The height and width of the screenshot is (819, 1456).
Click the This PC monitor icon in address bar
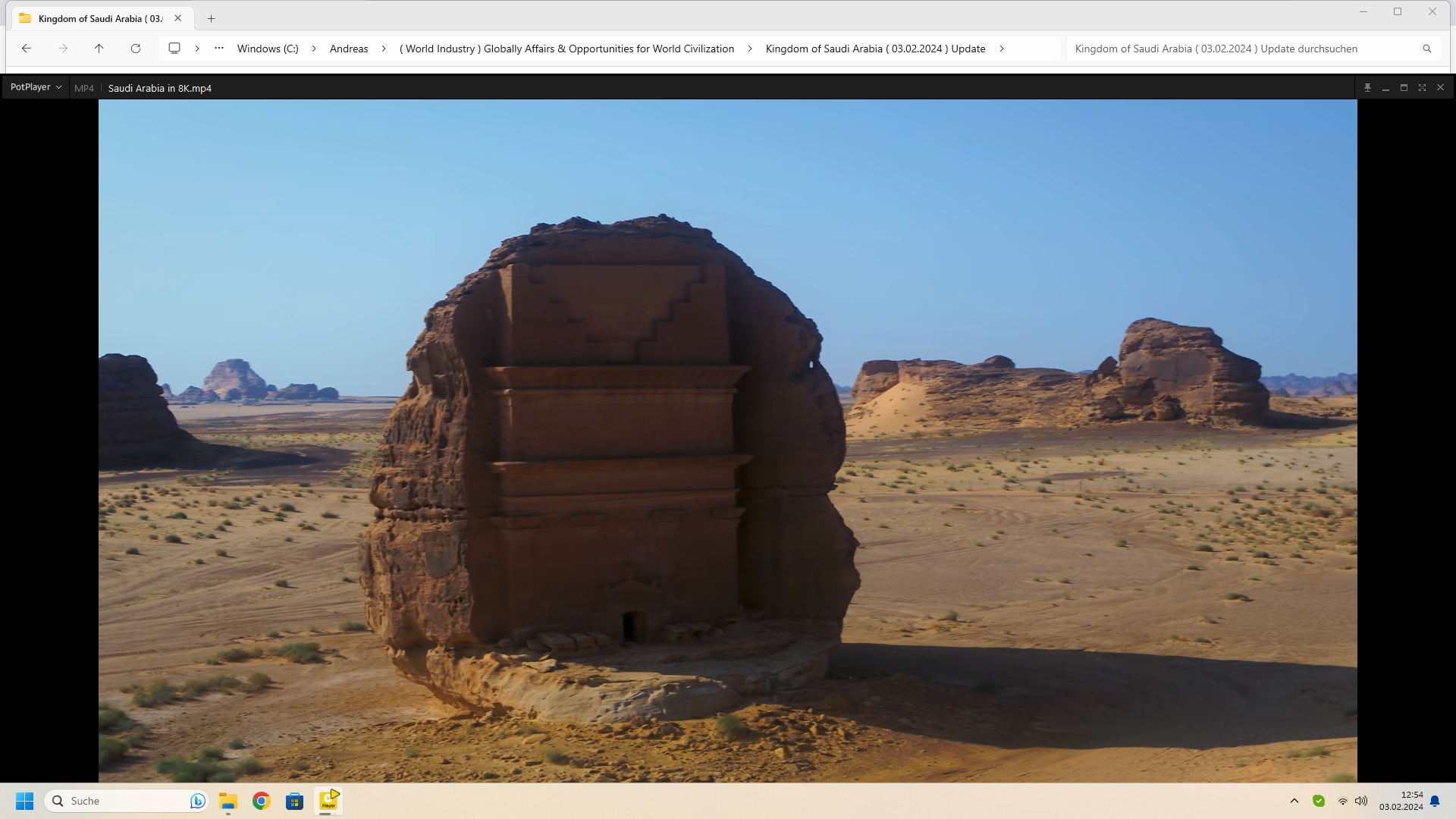[174, 49]
